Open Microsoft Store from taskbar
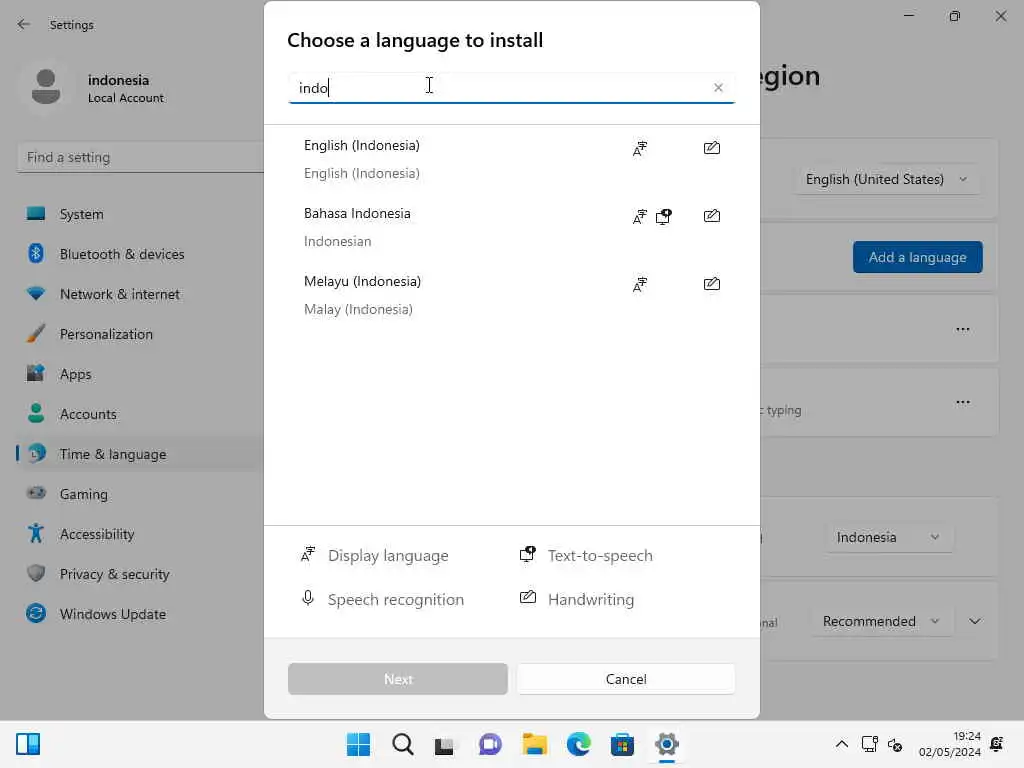 coord(622,744)
